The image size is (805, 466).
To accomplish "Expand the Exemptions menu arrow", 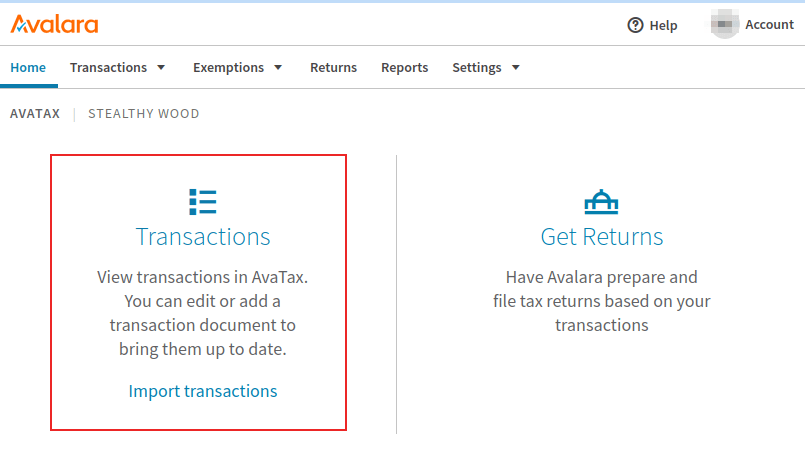I will (278, 68).
